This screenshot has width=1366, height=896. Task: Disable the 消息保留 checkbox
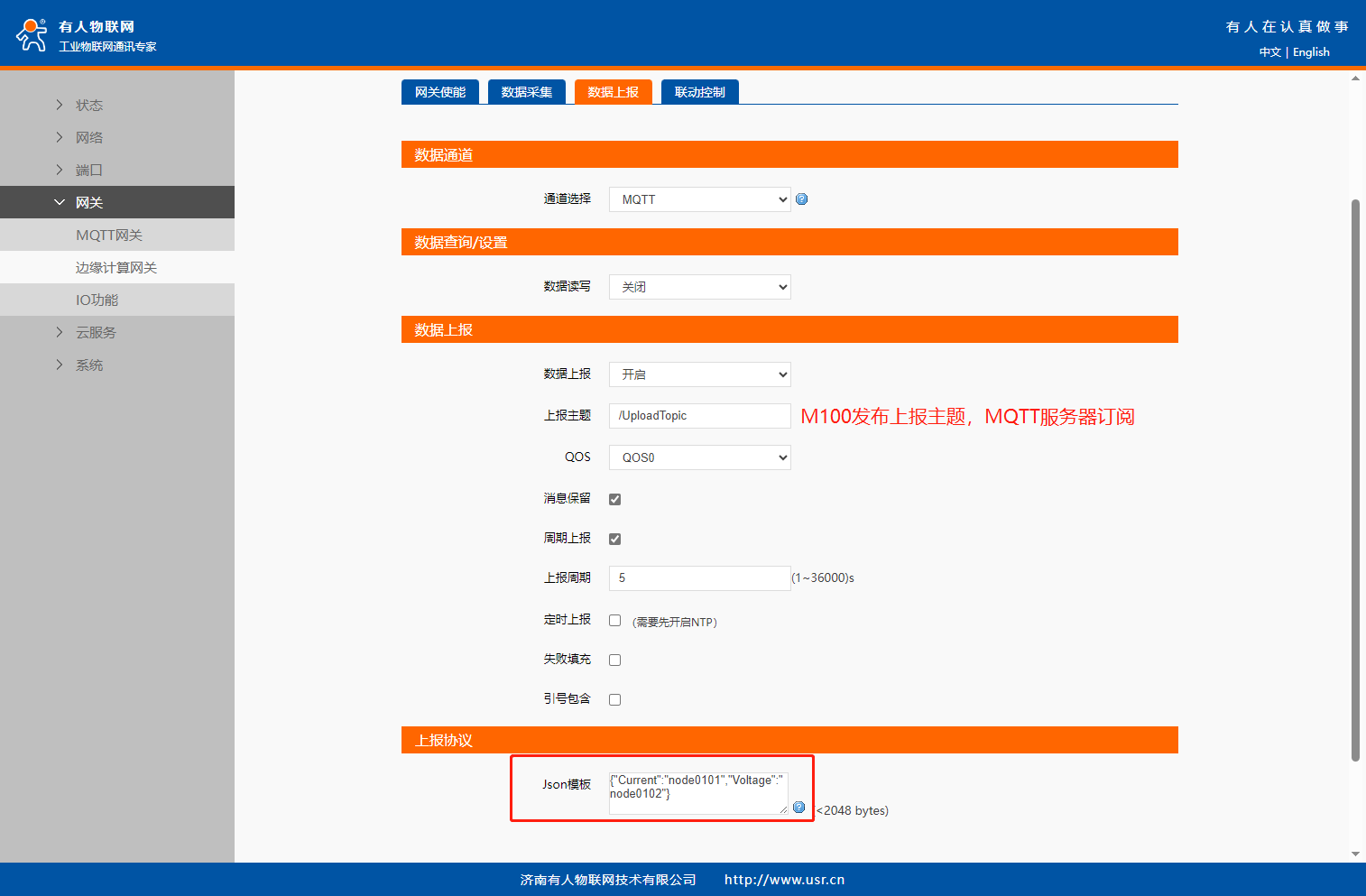pos(614,499)
